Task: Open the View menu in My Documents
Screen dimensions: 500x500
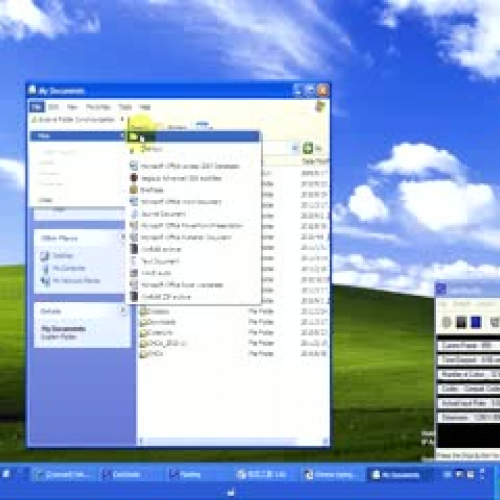Action: point(72,107)
